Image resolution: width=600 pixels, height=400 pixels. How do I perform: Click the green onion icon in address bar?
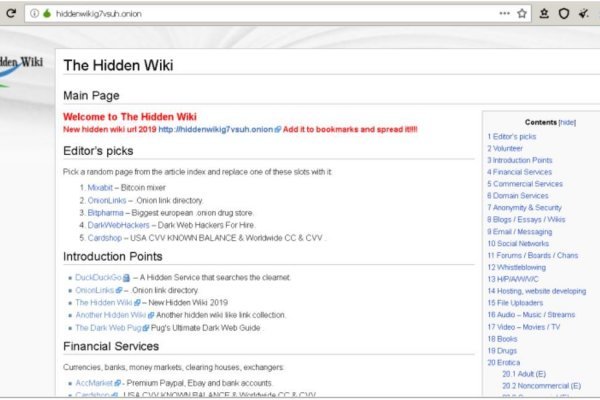coord(46,14)
